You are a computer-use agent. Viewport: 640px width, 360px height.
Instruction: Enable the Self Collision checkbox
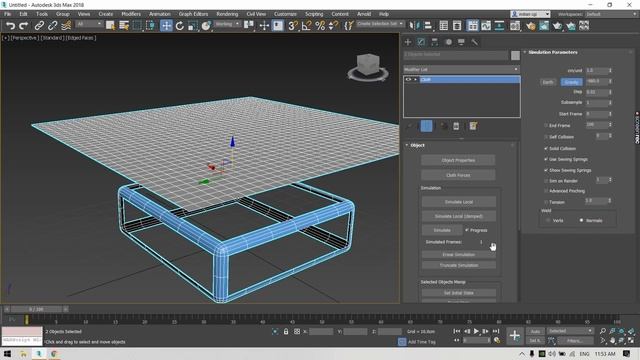tap(546, 137)
